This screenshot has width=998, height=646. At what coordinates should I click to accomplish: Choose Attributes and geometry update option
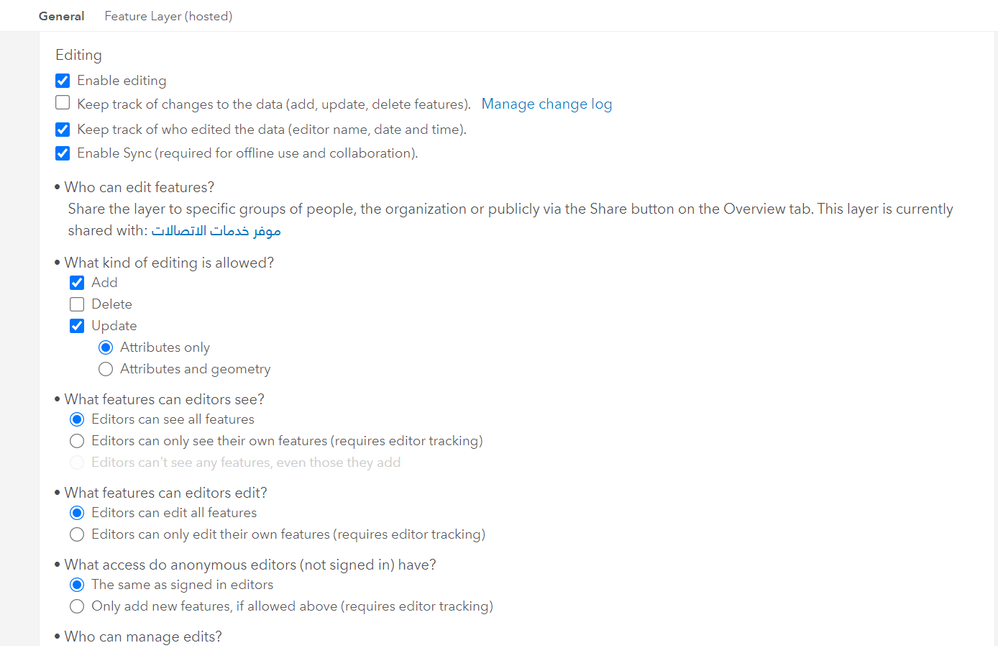(106, 369)
